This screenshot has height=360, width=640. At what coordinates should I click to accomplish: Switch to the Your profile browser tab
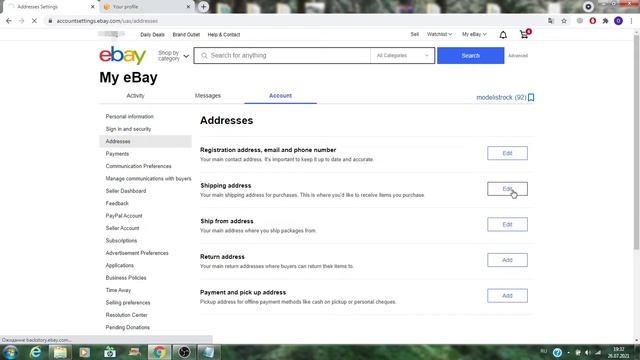(x=145, y=7)
